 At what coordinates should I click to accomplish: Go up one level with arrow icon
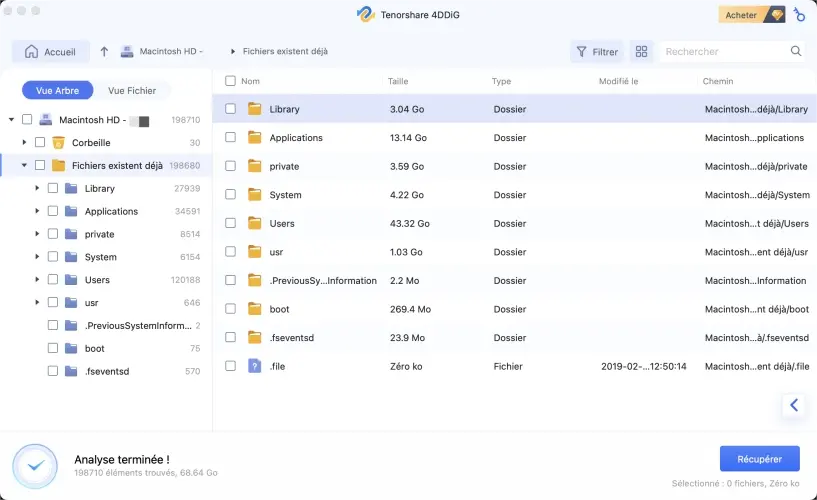pyautogui.click(x=104, y=51)
